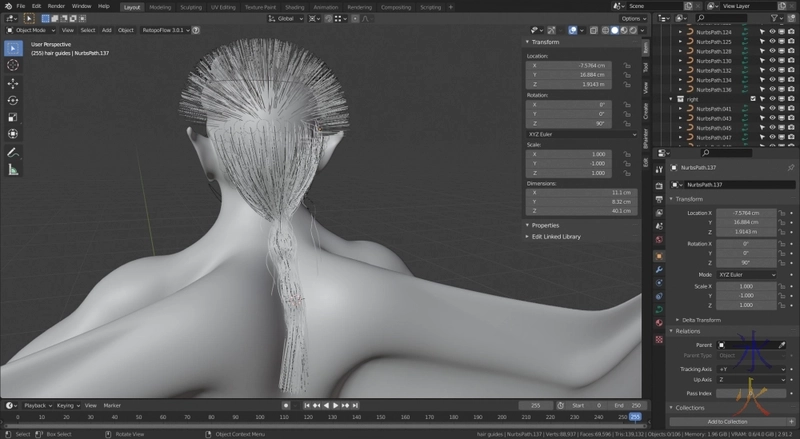Click the viewport Options button

point(632,18)
